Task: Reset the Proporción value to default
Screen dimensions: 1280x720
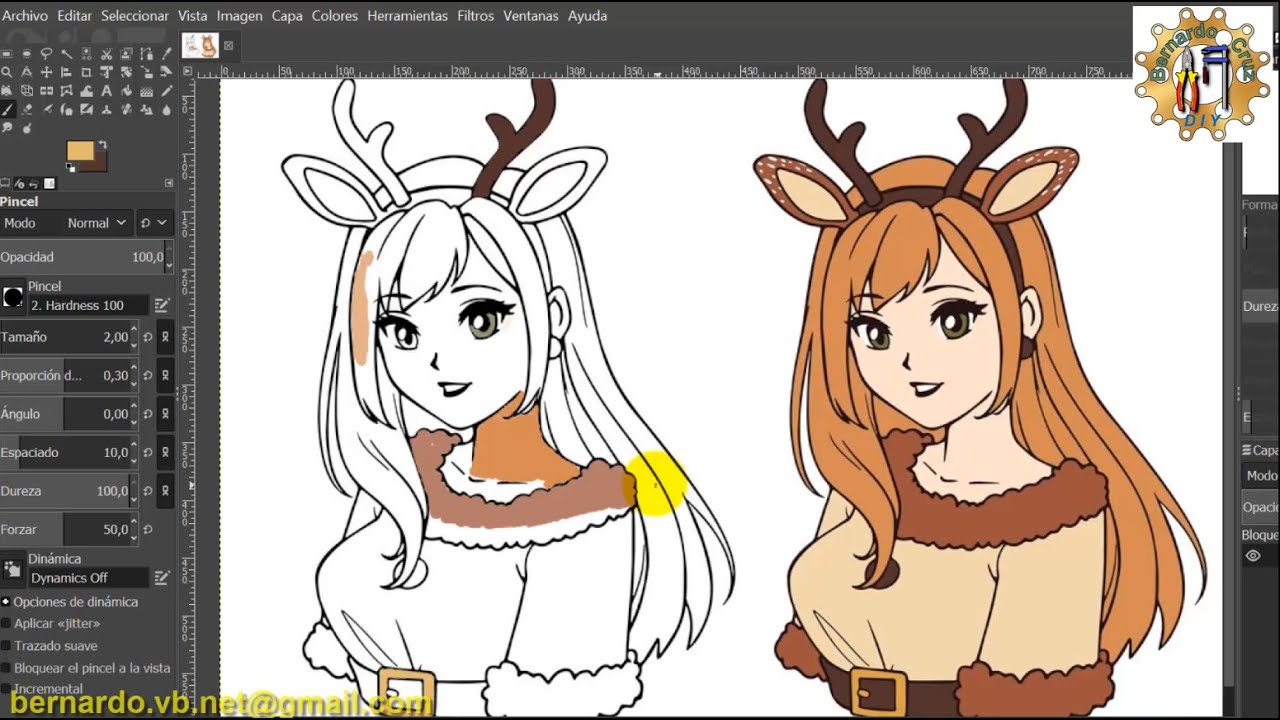Action: [x=147, y=376]
